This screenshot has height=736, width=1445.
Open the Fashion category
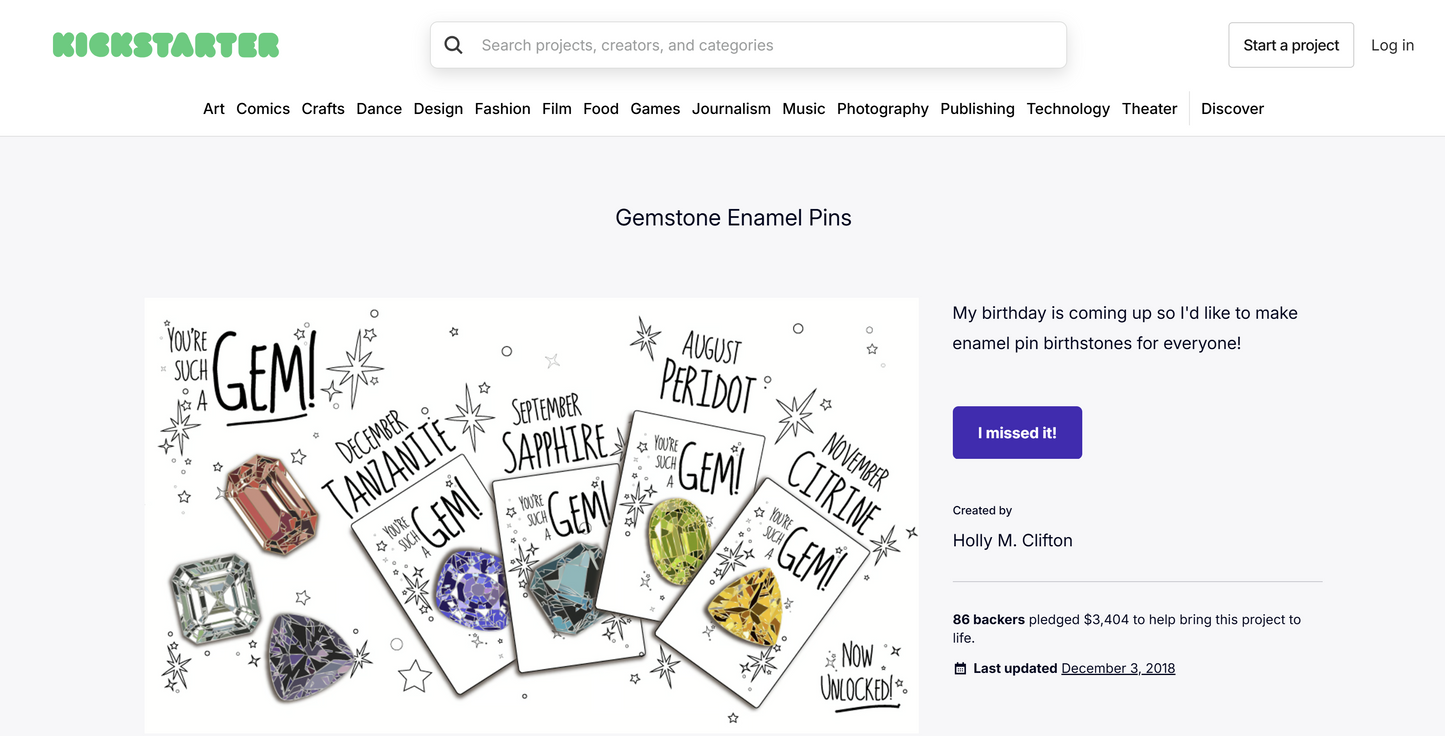click(502, 109)
